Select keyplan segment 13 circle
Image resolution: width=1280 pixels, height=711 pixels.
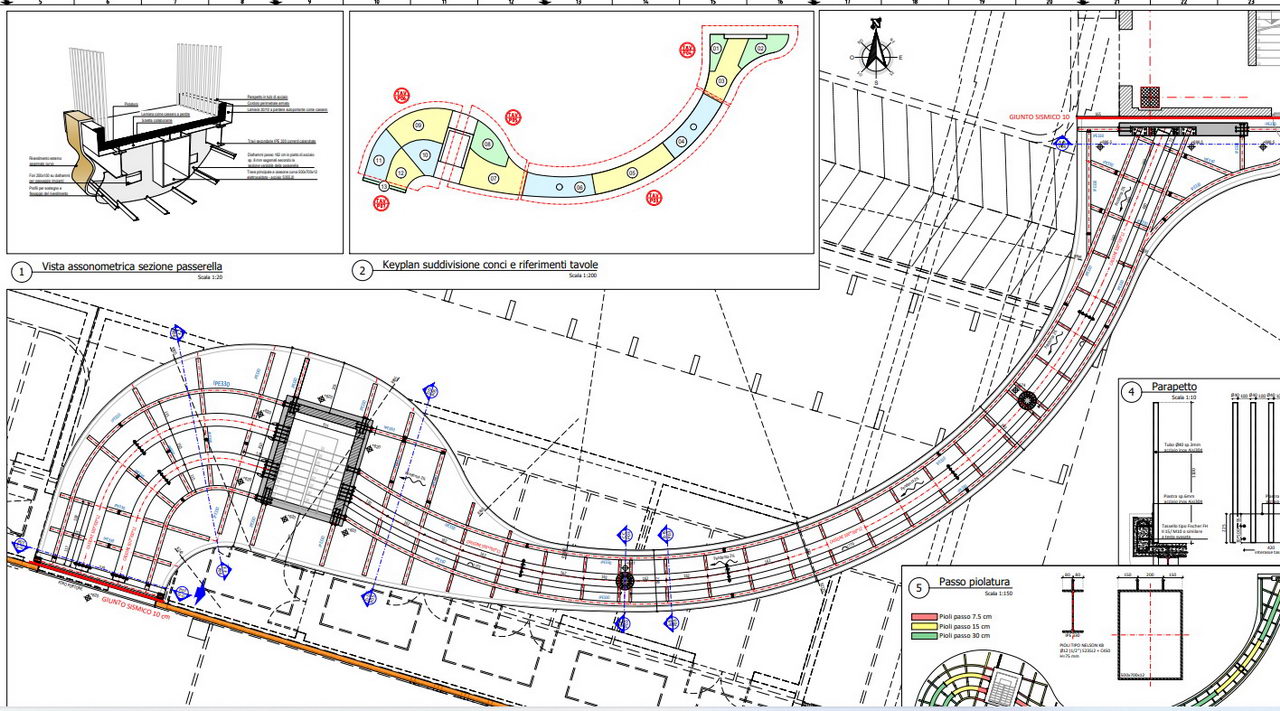pos(384,186)
